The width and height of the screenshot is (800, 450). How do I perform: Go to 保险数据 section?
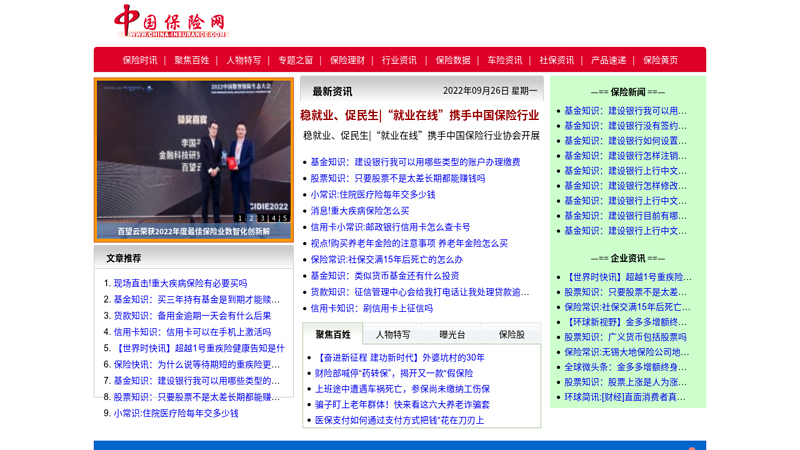tap(453, 60)
